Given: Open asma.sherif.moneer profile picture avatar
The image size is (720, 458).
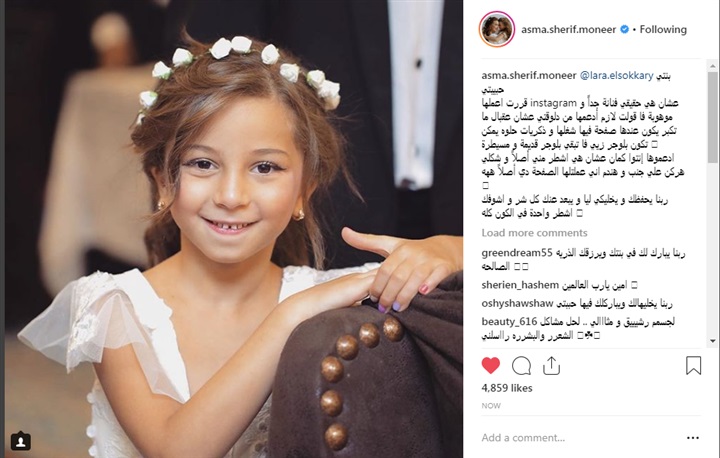Looking at the screenshot, I should 497,29.
